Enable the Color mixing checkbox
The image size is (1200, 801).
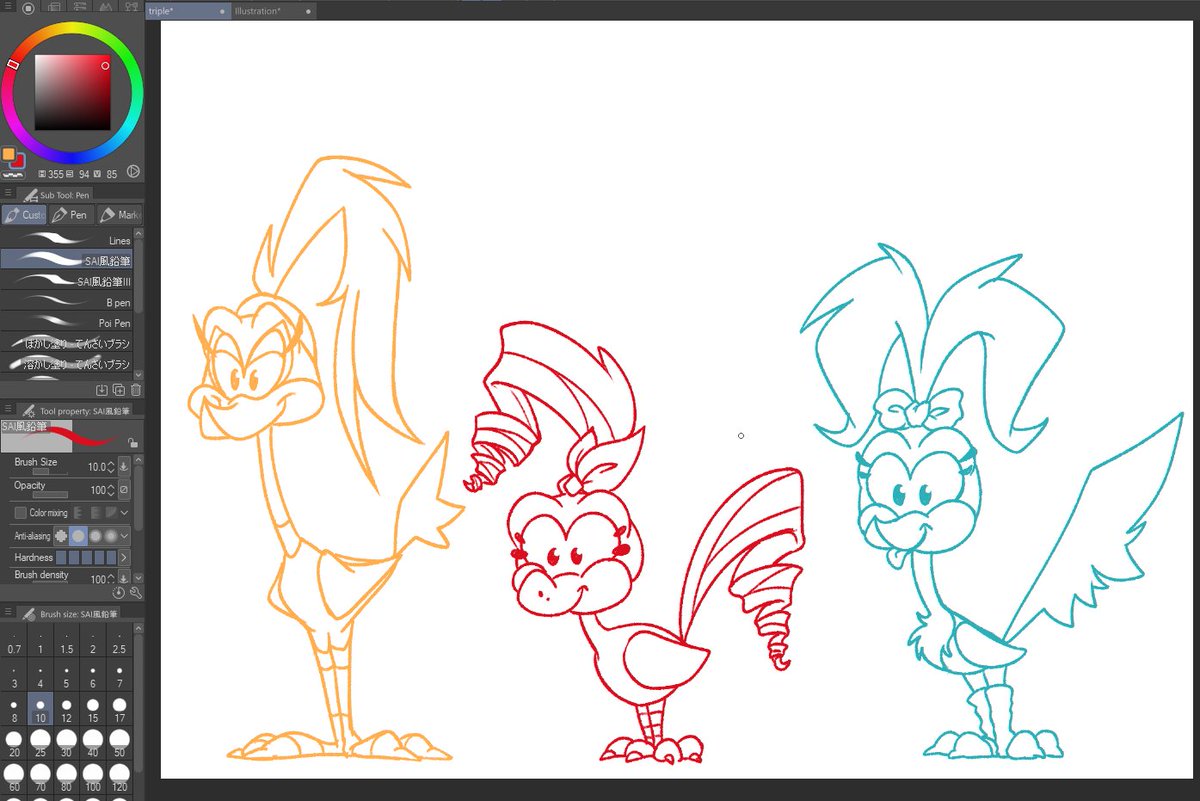pyautogui.click(x=20, y=513)
